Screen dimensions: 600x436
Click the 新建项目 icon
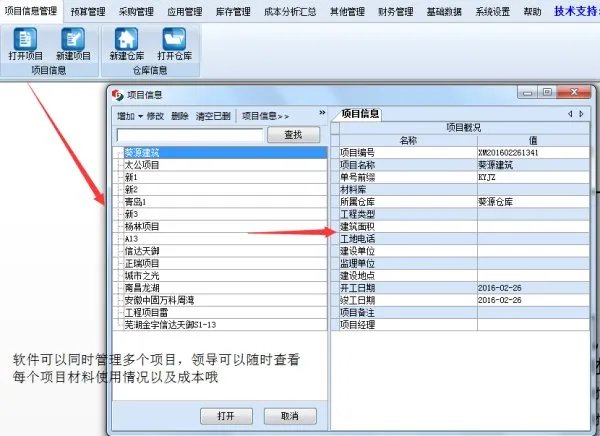(73, 39)
